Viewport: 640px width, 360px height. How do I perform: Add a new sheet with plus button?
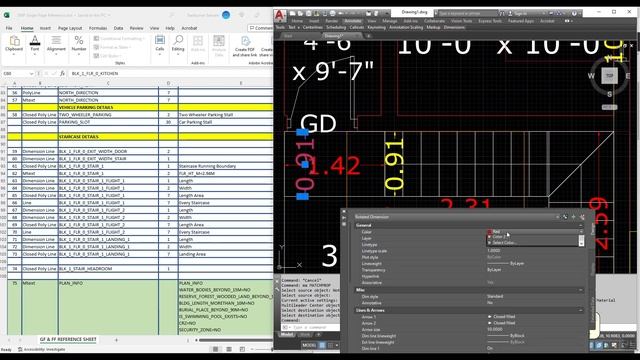click(x=116, y=340)
